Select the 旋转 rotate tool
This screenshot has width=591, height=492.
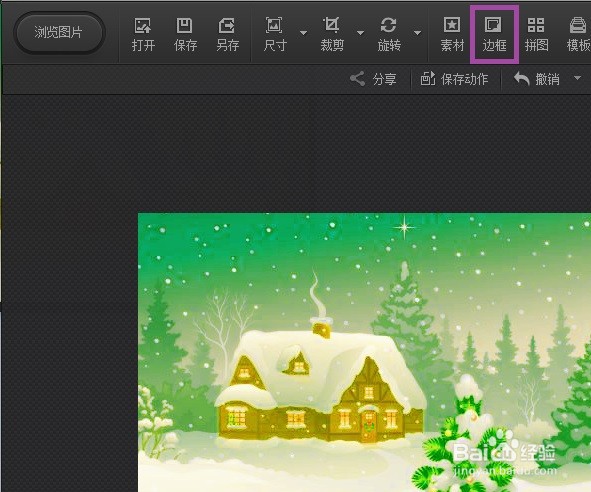389,34
